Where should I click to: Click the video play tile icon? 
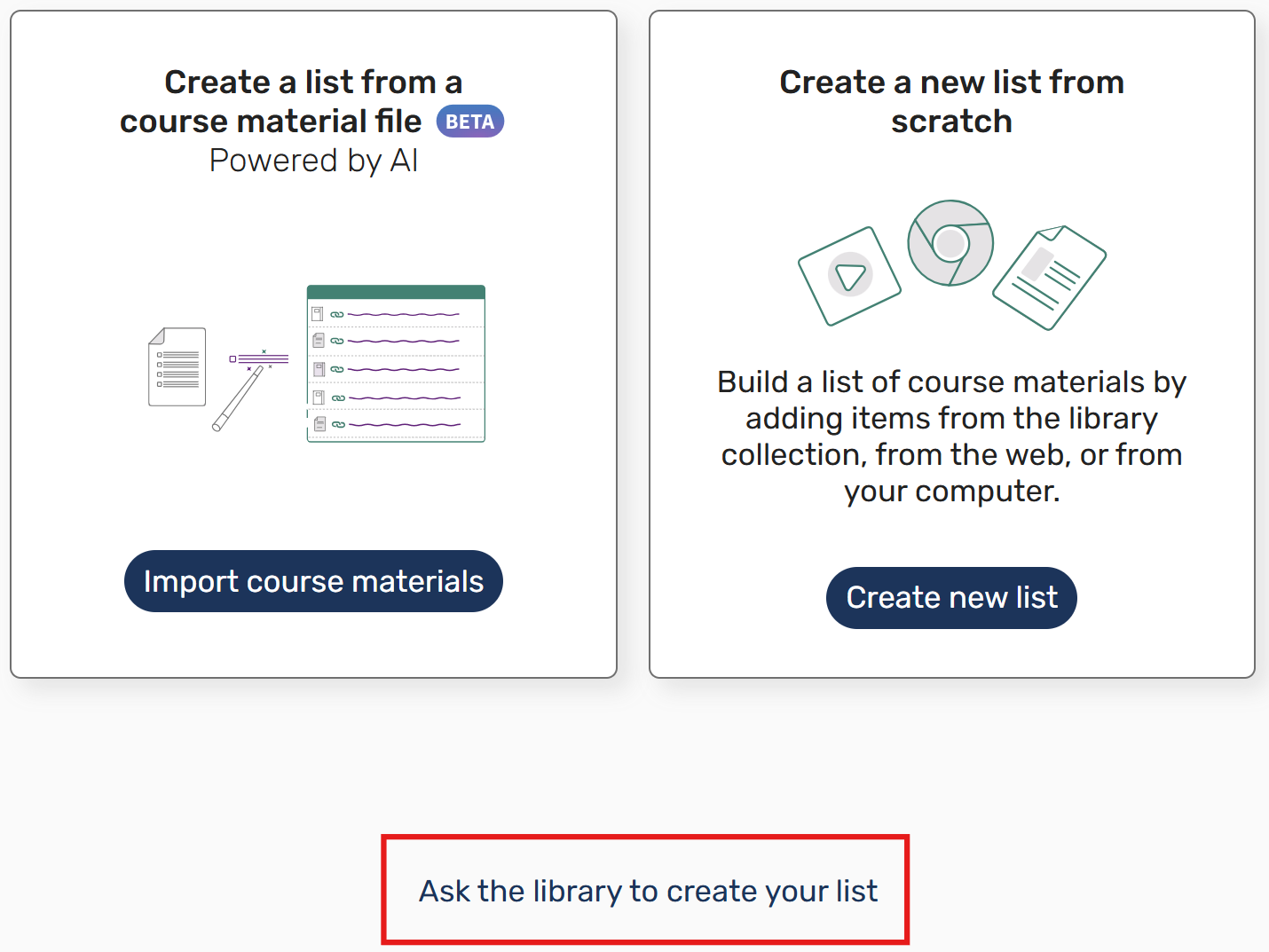849,276
